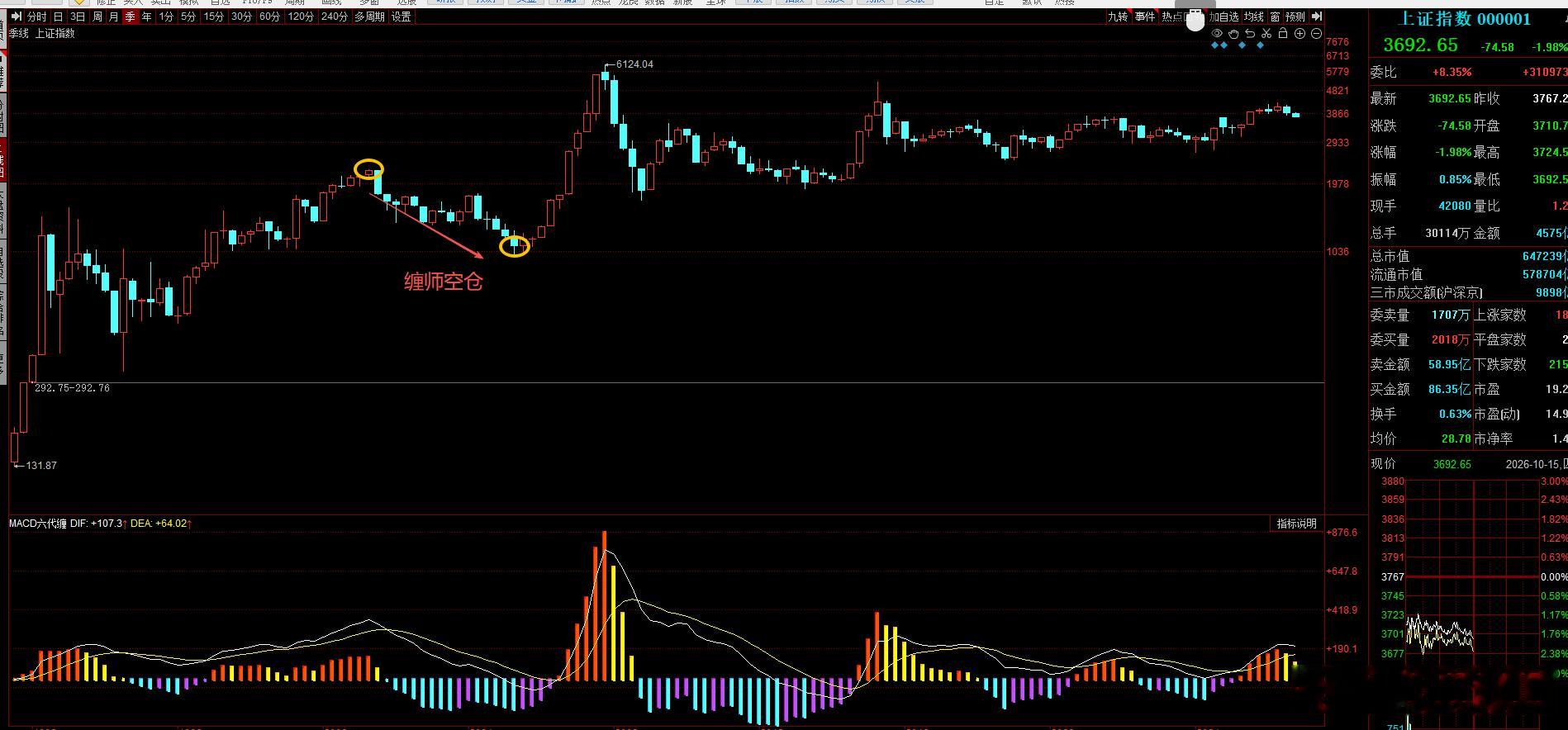This screenshot has height=730, width=1568.
Task: Switch to 60分 period
Action: [269, 17]
